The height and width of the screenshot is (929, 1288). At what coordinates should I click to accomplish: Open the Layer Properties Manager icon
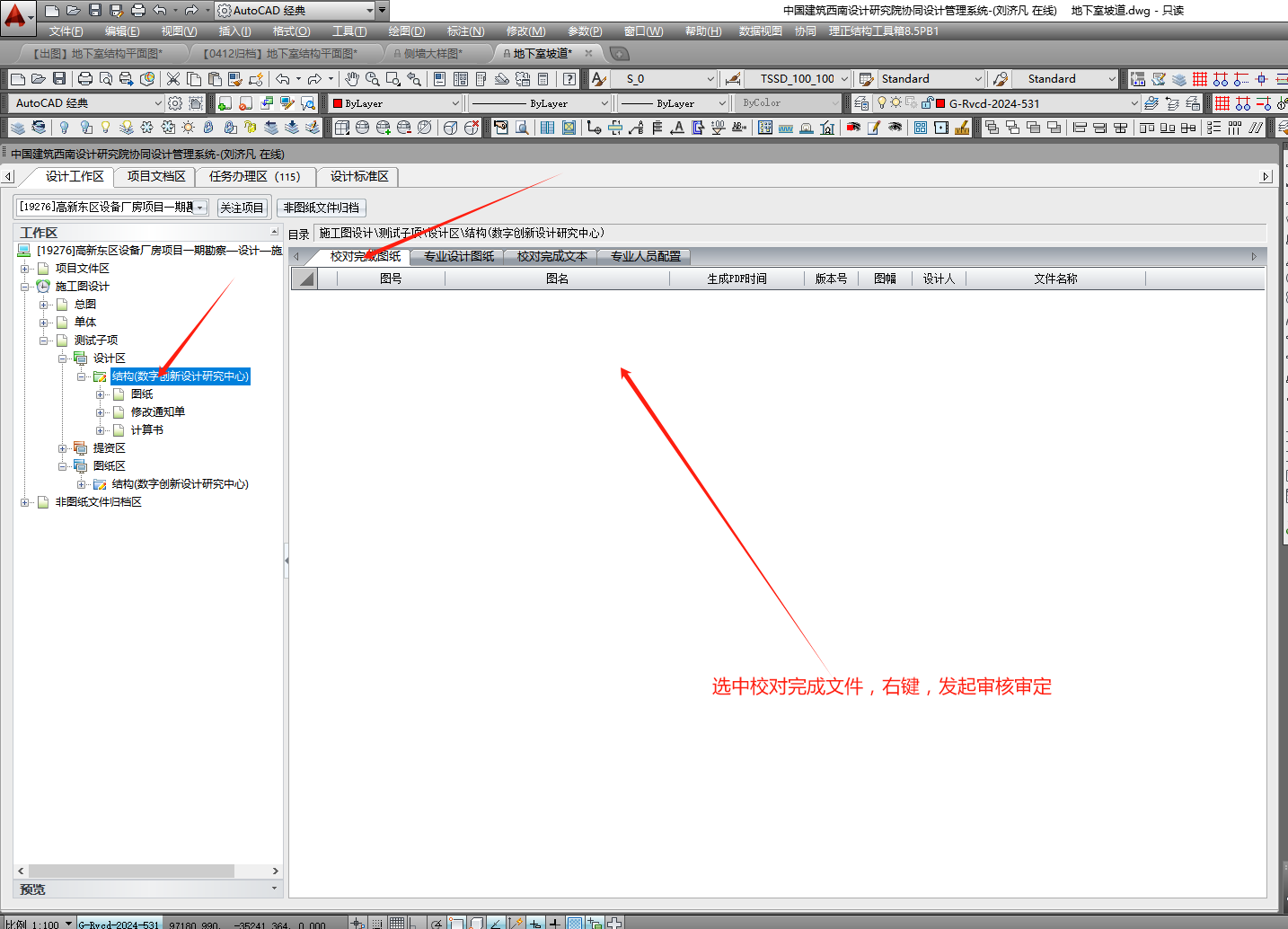point(861,103)
